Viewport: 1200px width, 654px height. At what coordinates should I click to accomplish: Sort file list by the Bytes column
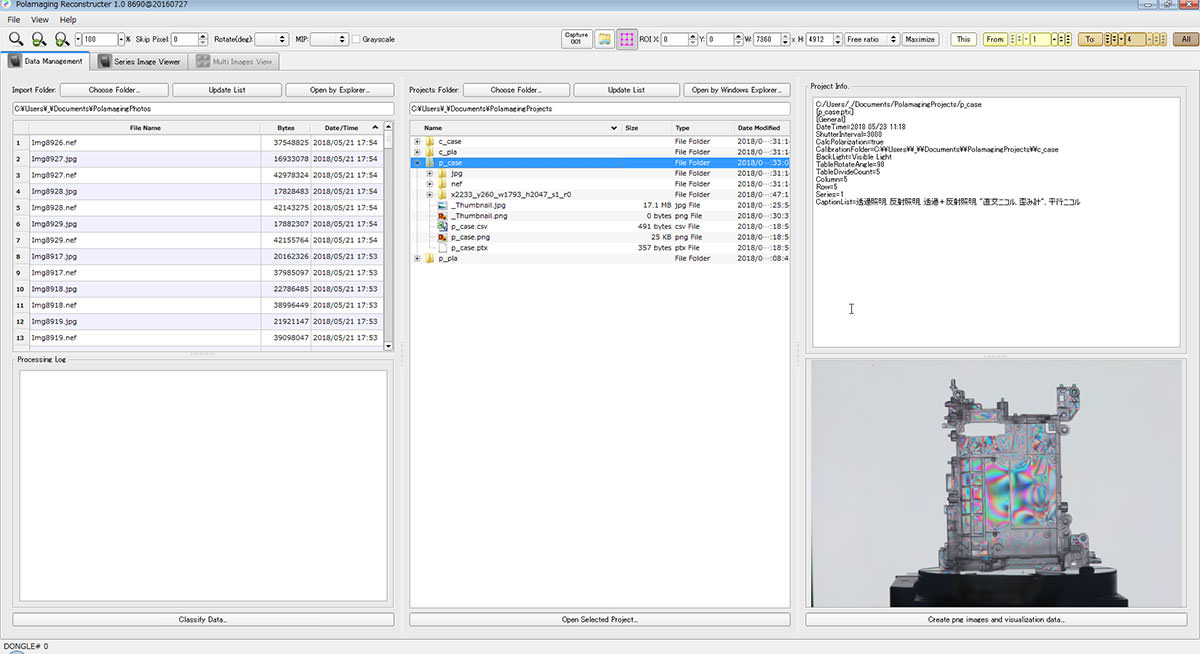pos(285,128)
